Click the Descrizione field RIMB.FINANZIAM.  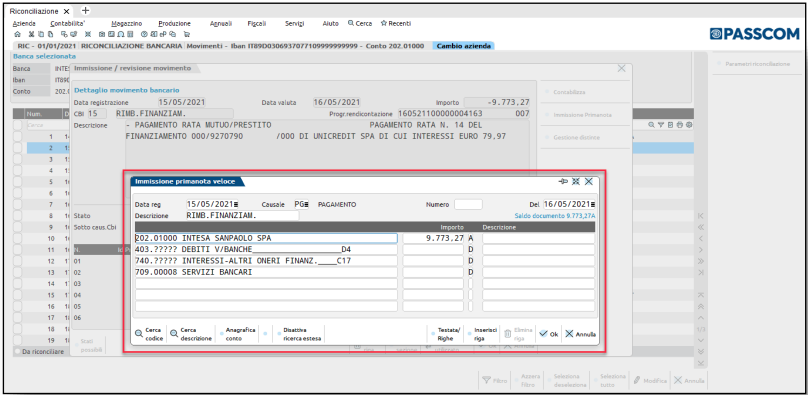point(242,215)
